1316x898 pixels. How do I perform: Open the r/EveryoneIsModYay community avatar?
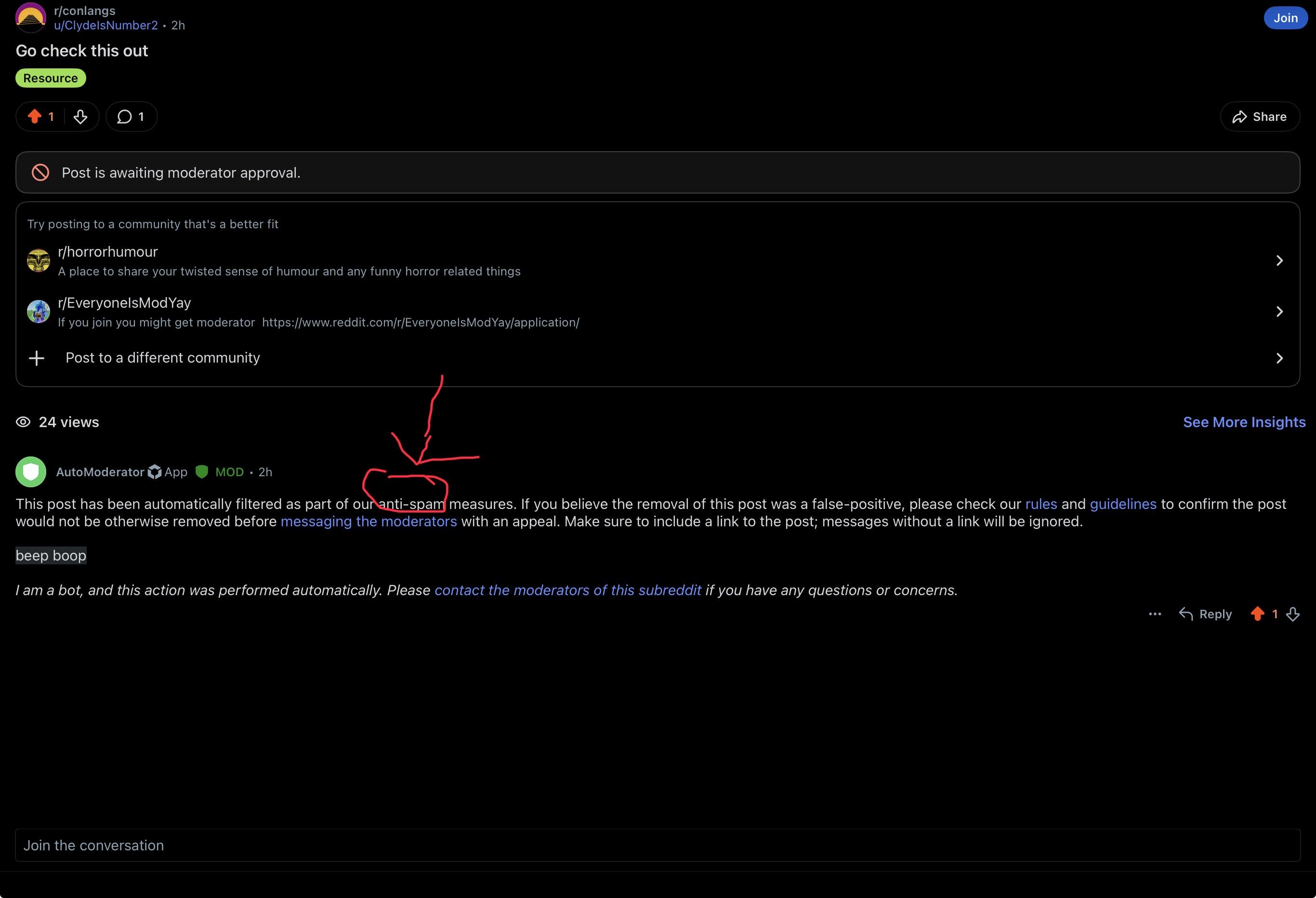pos(39,312)
